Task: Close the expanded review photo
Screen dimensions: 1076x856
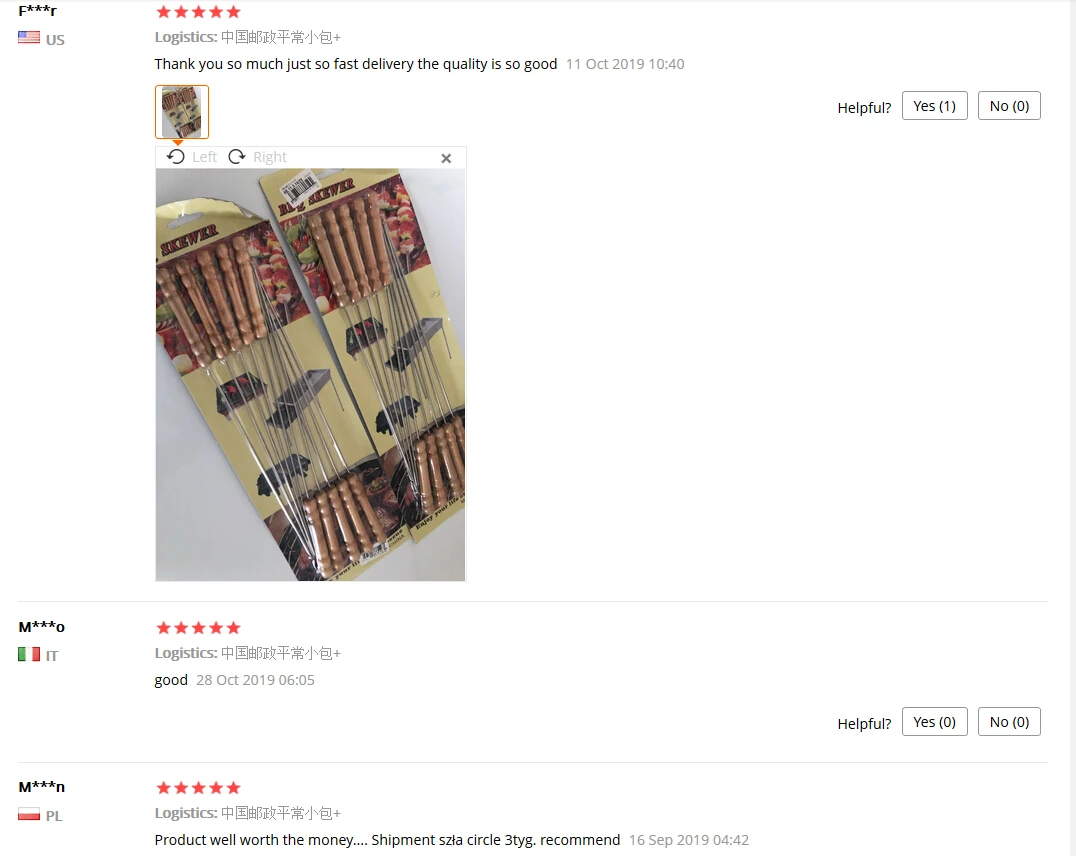Action: click(446, 159)
